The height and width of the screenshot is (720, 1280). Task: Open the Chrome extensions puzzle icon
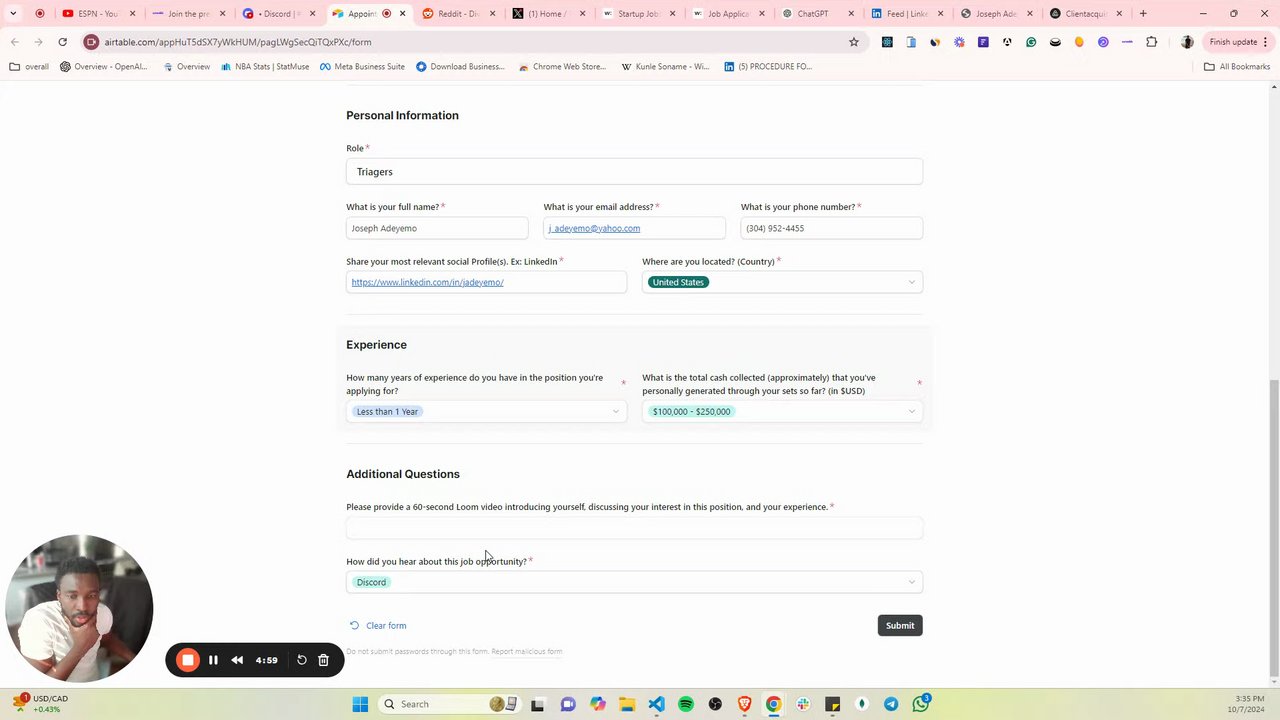click(x=1152, y=42)
